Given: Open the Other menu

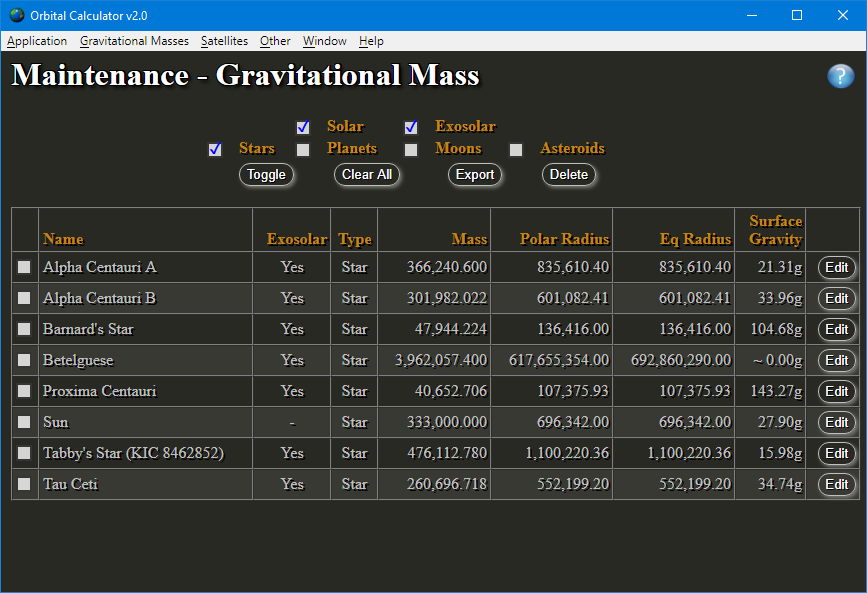Looking at the screenshot, I should coord(275,41).
